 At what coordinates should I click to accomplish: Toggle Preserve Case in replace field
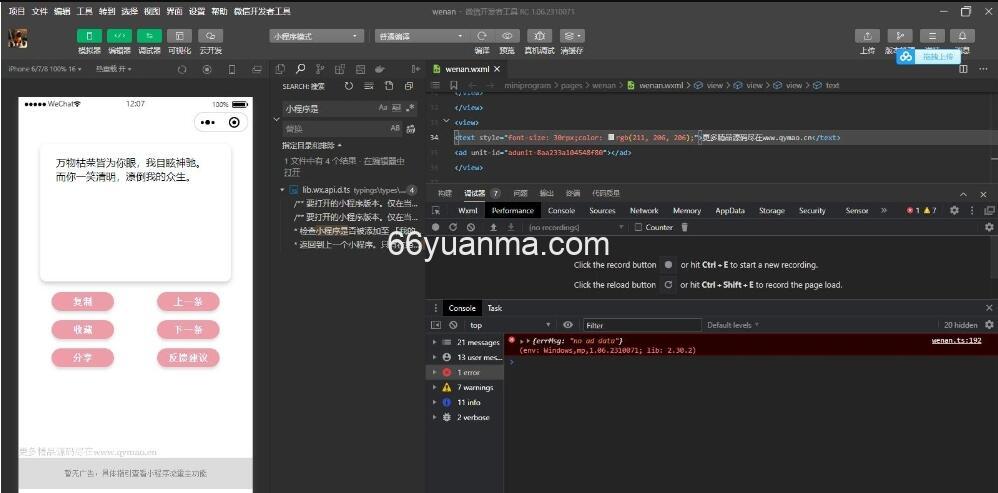395,128
